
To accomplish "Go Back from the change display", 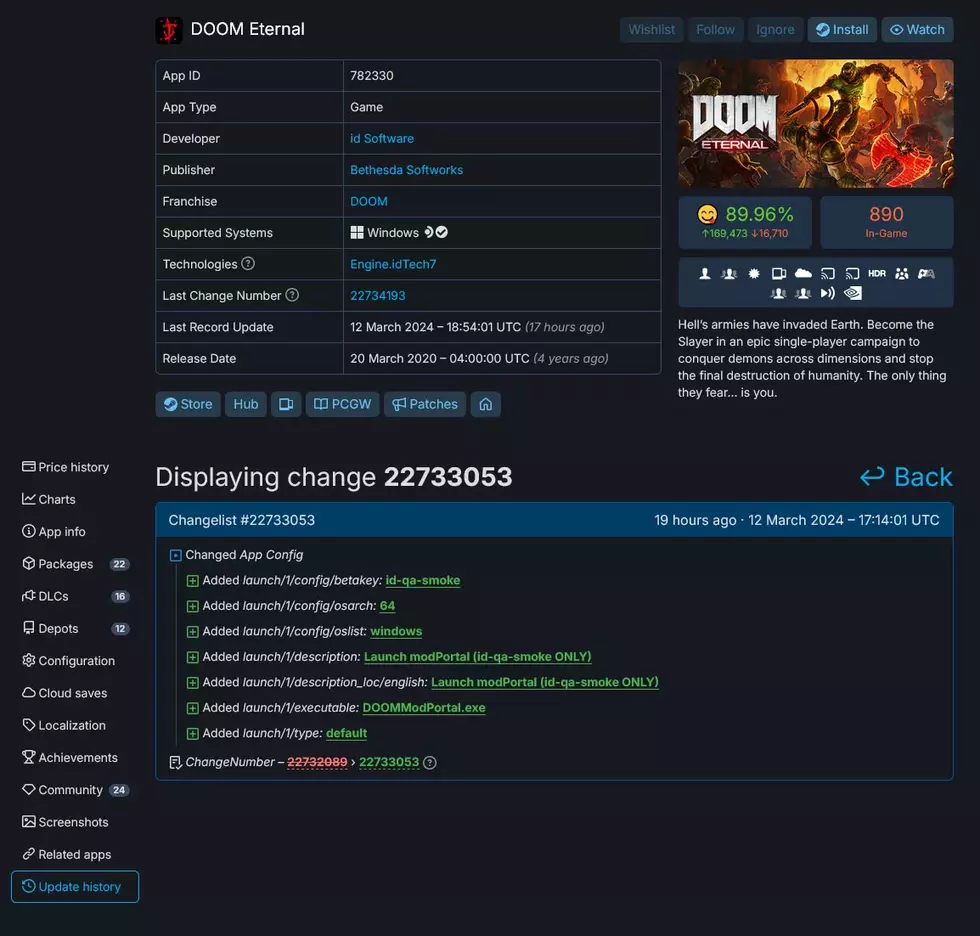I will coord(906,477).
